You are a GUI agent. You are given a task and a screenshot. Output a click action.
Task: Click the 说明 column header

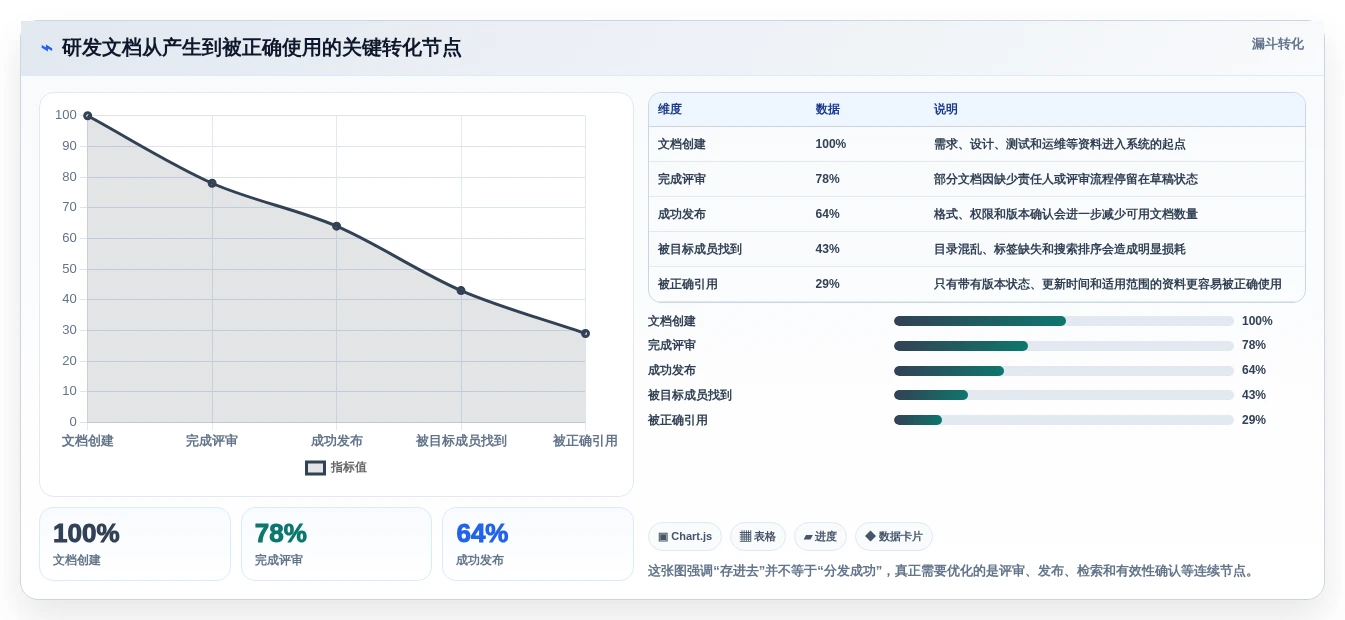946,110
